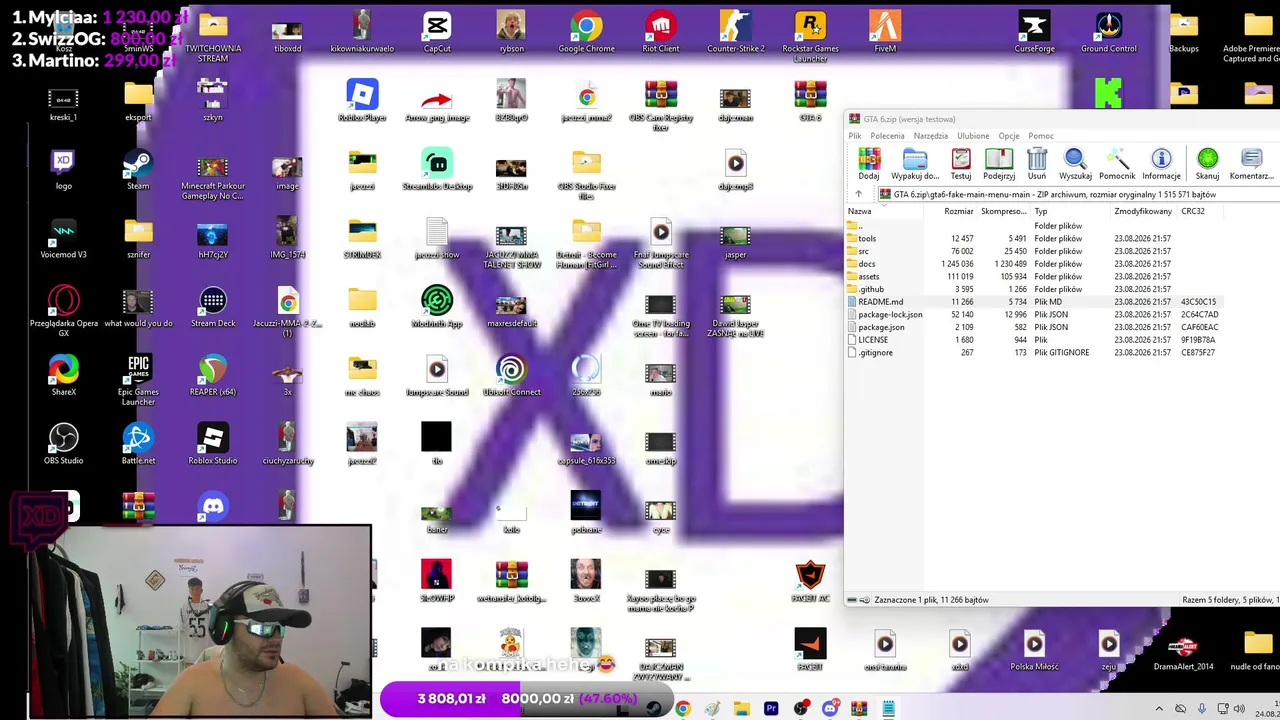Select the Roblox Studio desktop icon
The image size is (1280, 720).
[x=213, y=444]
